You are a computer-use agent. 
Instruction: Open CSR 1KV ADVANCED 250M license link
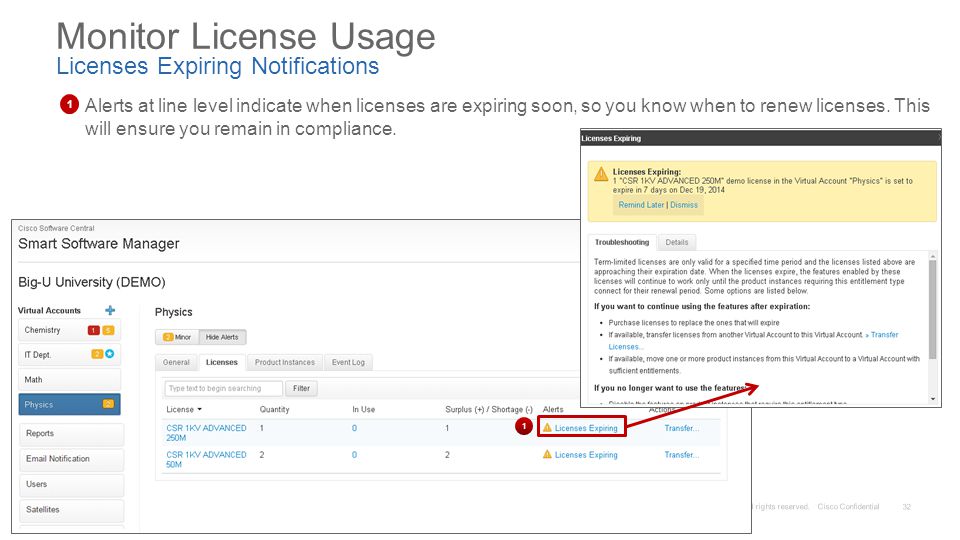click(x=206, y=433)
